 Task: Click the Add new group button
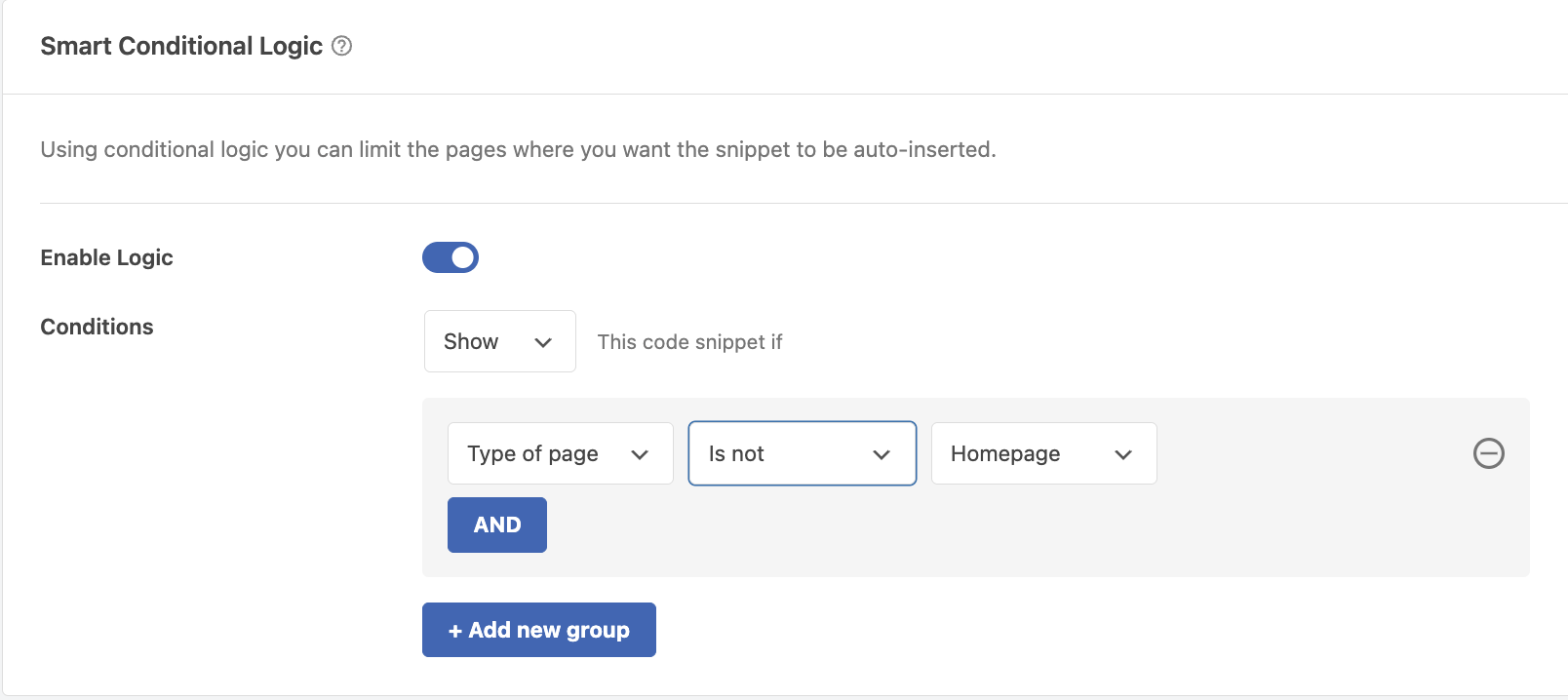[x=538, y=630]
